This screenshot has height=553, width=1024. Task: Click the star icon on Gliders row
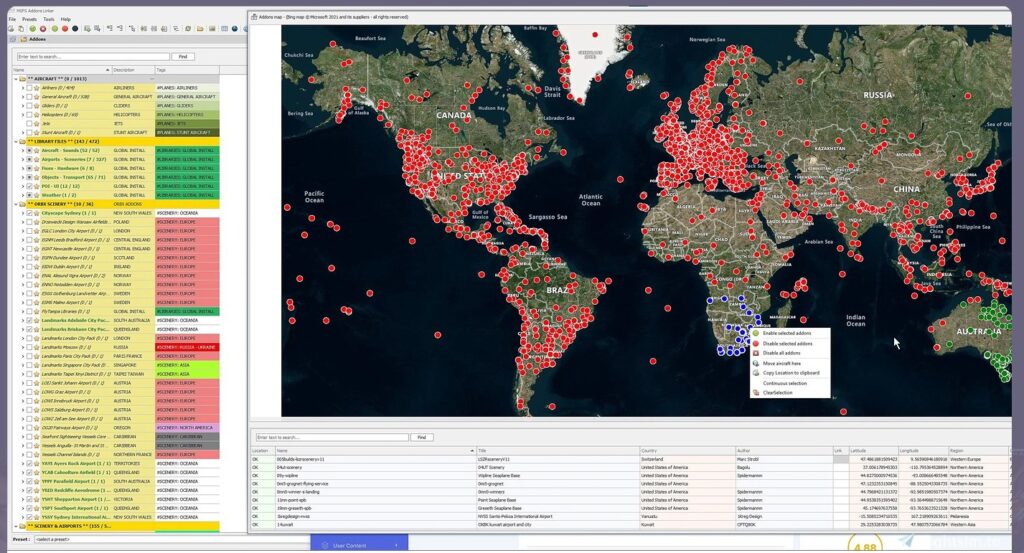(37, 105)
